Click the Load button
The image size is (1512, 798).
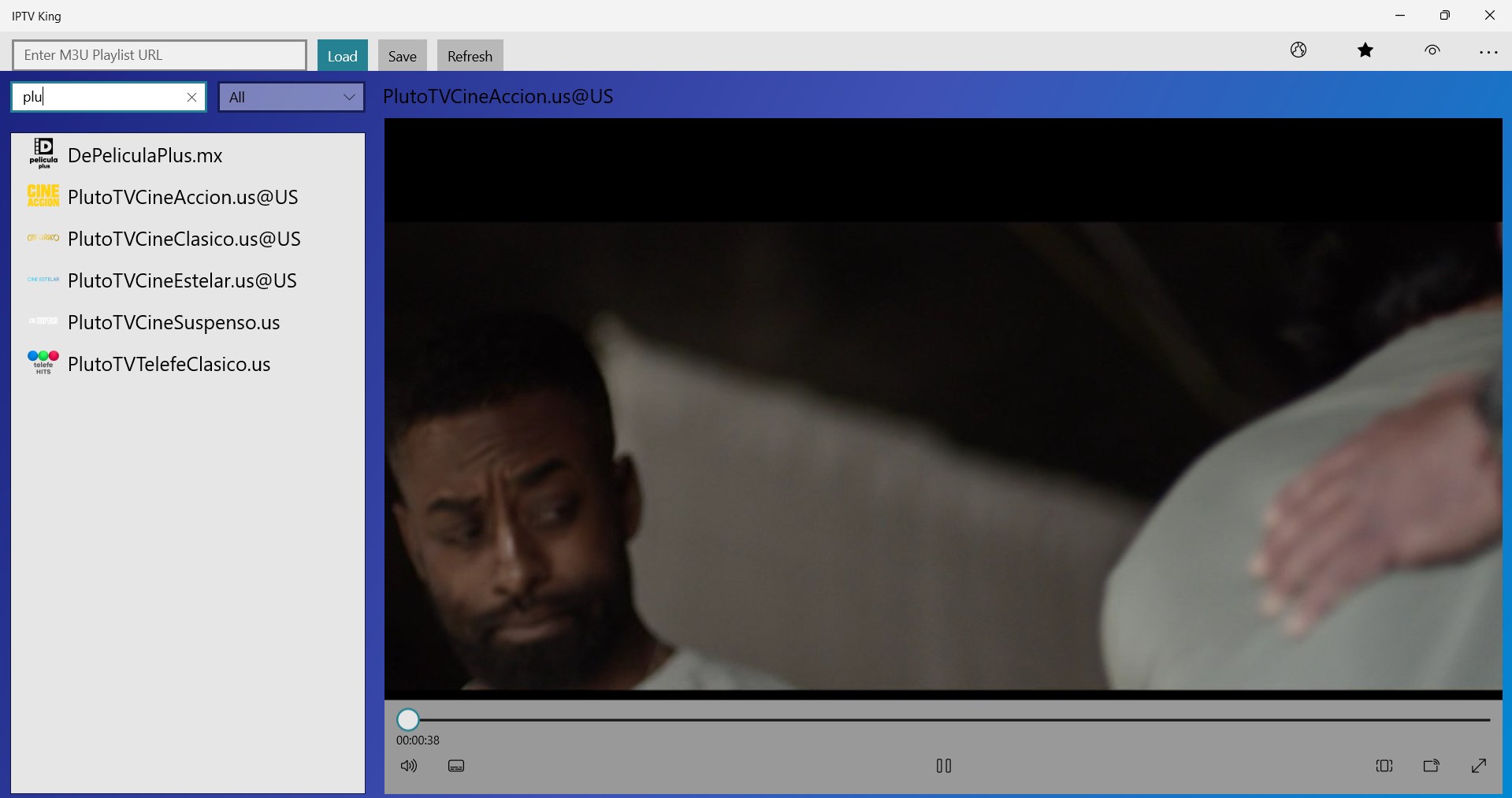[342, 55]
